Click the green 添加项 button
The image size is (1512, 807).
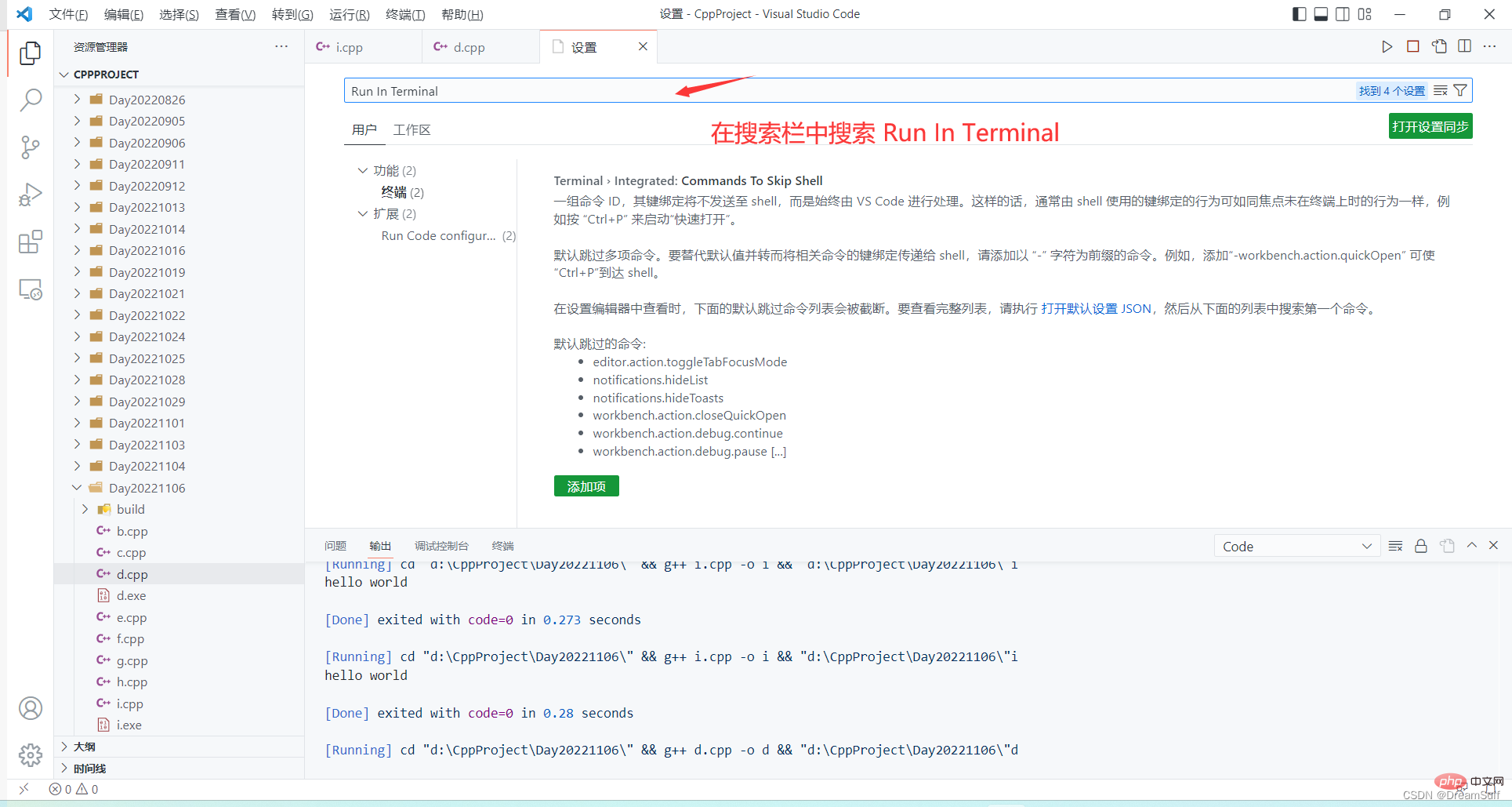click(586, 487)
